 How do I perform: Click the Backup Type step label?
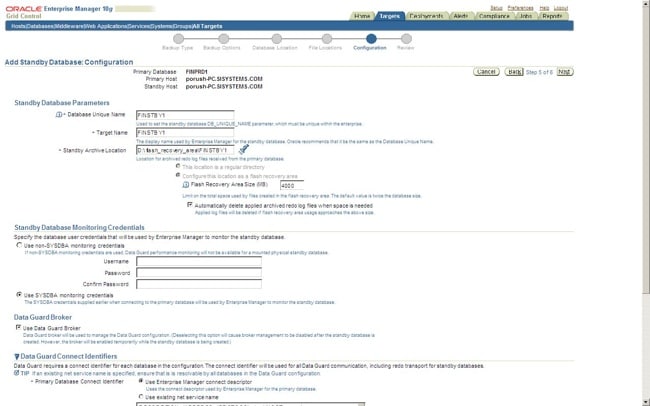pyautogui.click(x=177, y=48)
